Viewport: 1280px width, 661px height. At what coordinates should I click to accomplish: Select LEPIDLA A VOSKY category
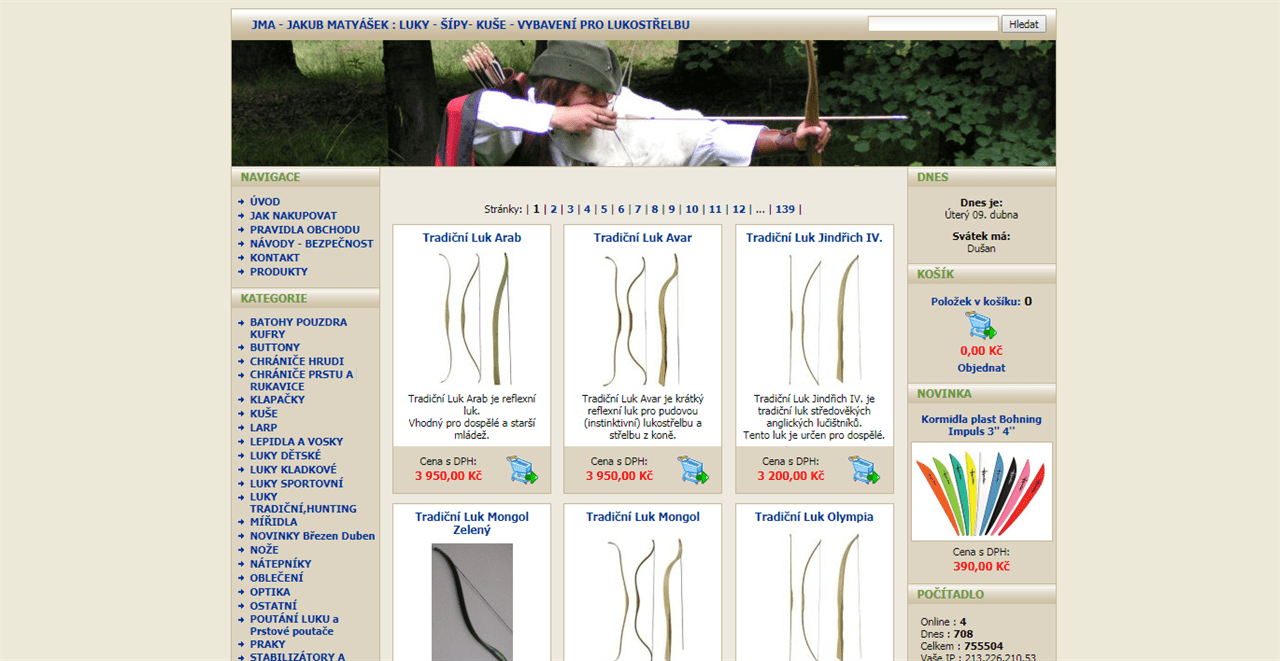[296, 441]
